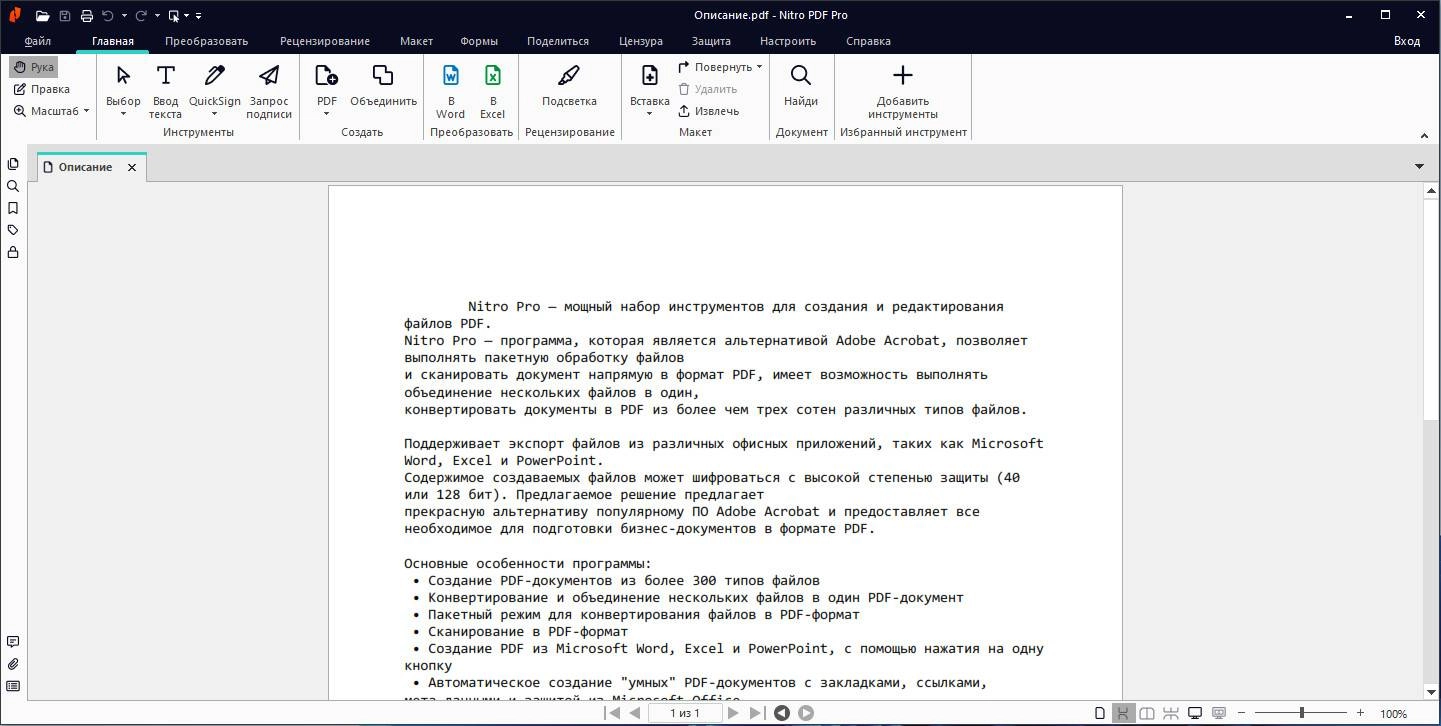1441x726 pixels.
Task: Open the Attachments paperclip panel
Action: click(13, 664)
